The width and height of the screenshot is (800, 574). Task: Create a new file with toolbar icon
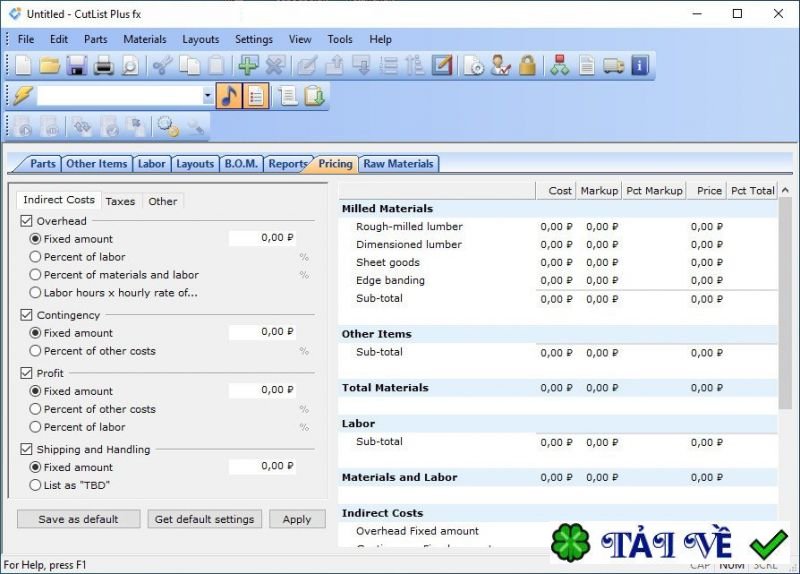(x=23, y=66)
